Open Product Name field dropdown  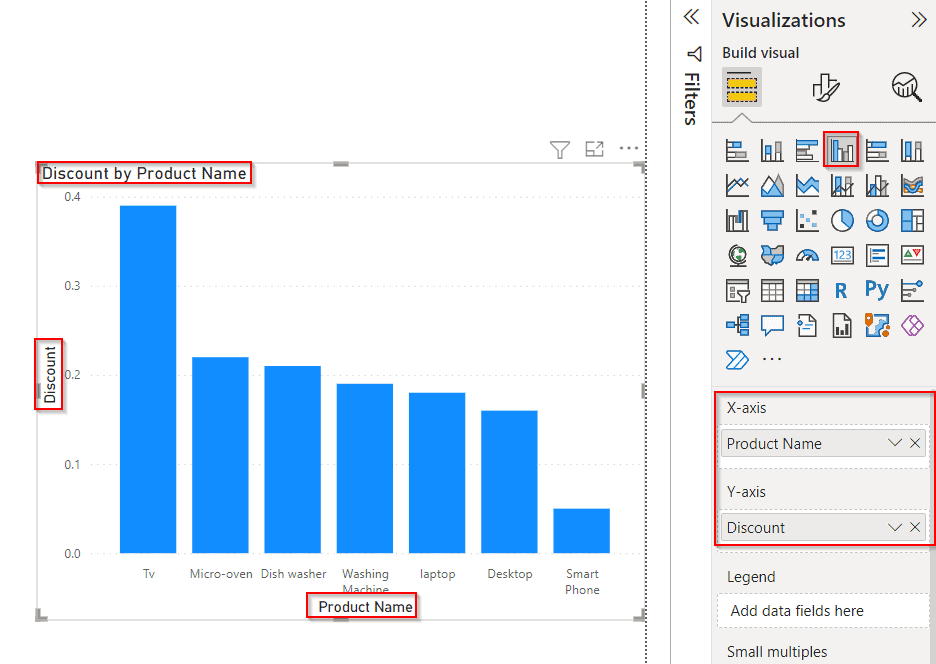point(894,443)
